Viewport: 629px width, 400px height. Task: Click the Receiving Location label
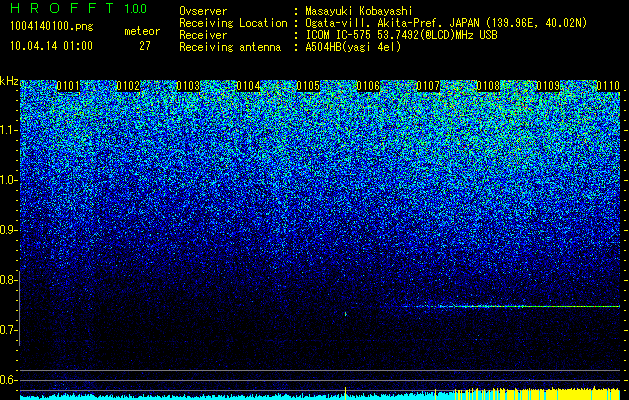233,23
